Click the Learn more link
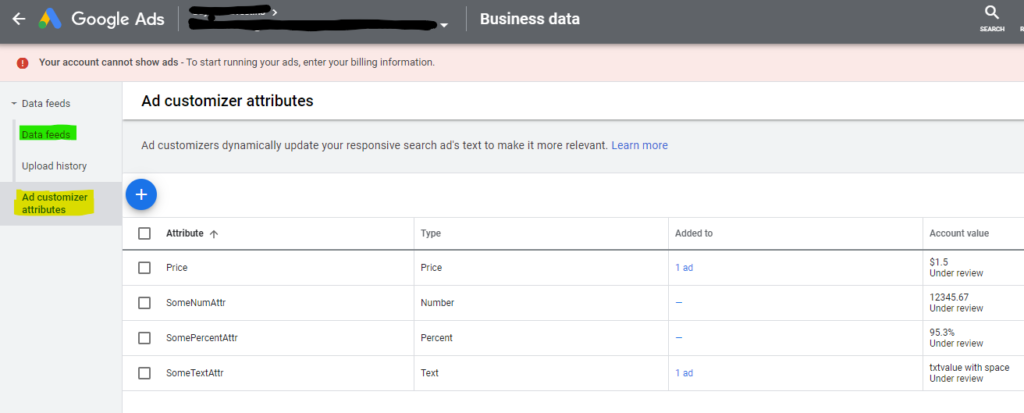This screenshot has height=413, width=1024. (x=639, y=145)
